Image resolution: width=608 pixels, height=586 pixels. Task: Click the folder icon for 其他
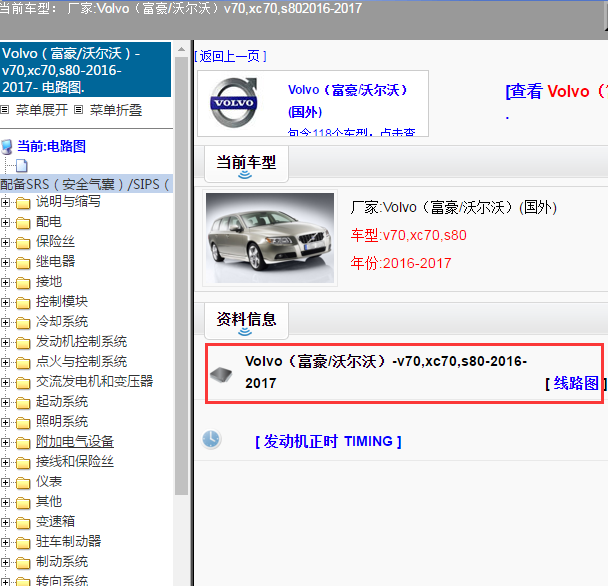click(23, 503)
